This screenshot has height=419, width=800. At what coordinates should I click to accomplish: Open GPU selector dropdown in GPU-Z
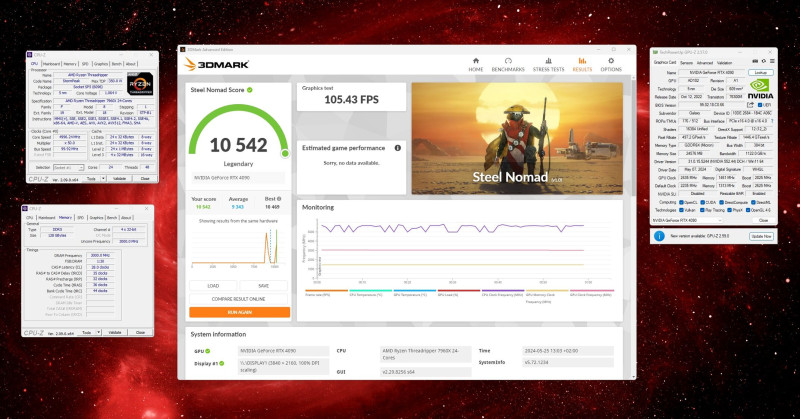click(x=687, y=220)
